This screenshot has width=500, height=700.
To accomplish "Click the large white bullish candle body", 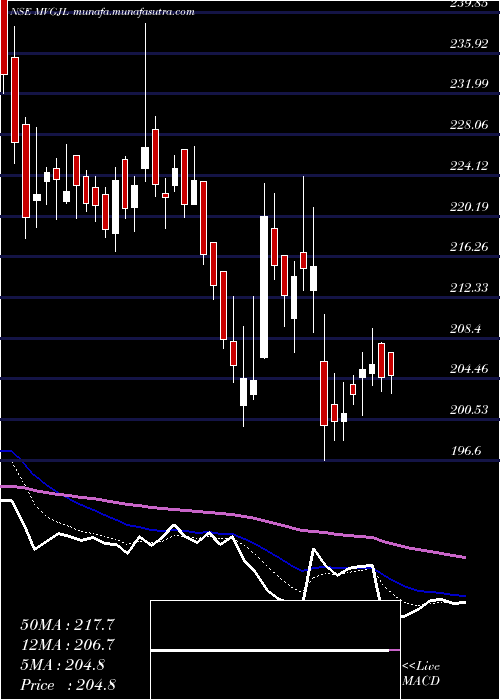I will click(264, 287).
